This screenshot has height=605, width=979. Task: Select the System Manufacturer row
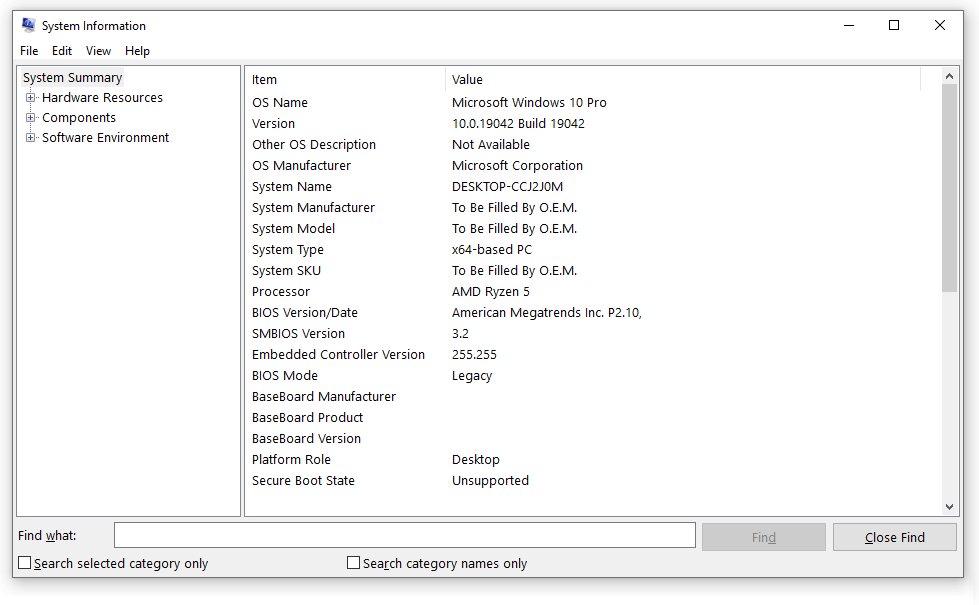(313, 208)
